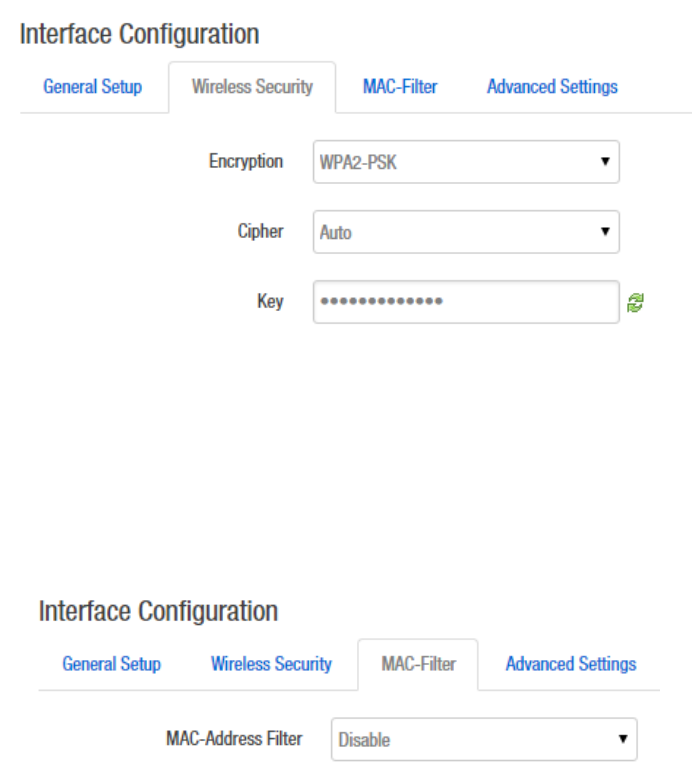Go to Advanced Settings tab in lower panel

[571, 664]
